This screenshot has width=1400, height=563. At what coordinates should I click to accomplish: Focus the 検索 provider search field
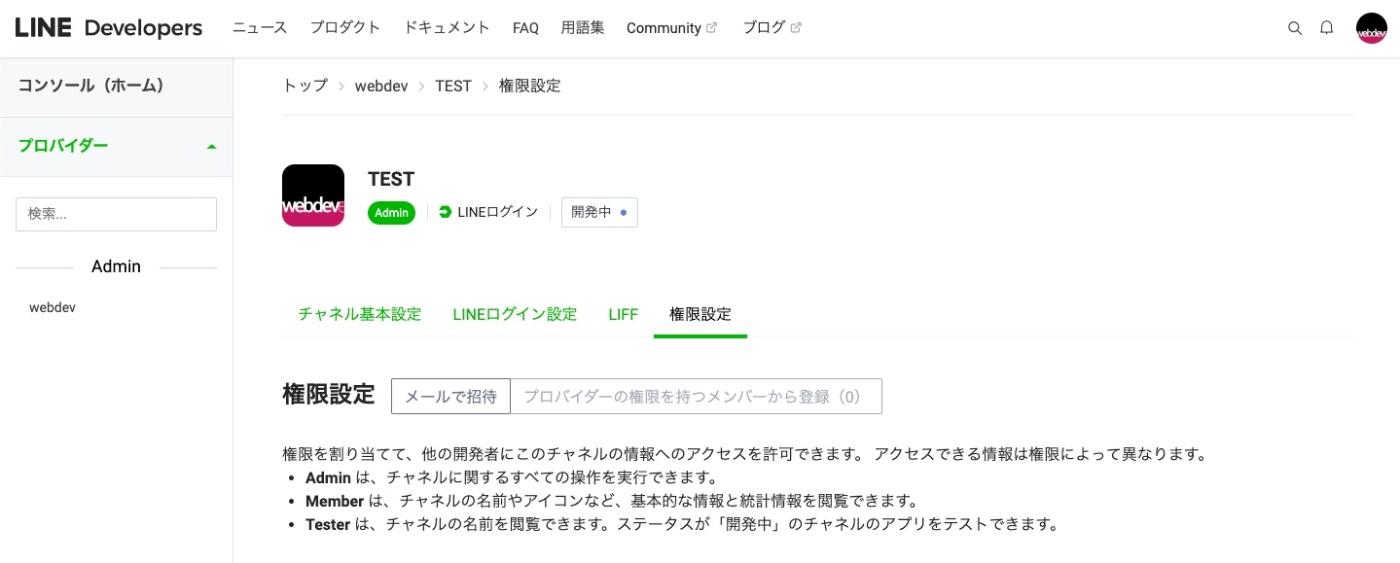pyautogui.click(x=116, y=214)
